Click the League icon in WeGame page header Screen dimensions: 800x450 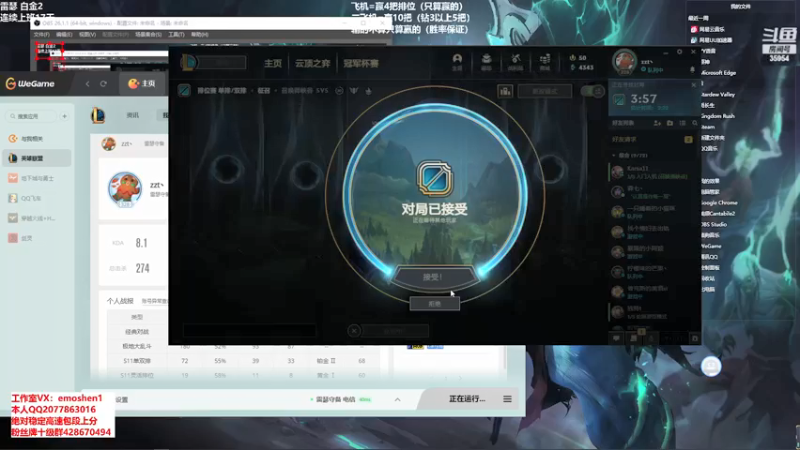coord(98,115)
